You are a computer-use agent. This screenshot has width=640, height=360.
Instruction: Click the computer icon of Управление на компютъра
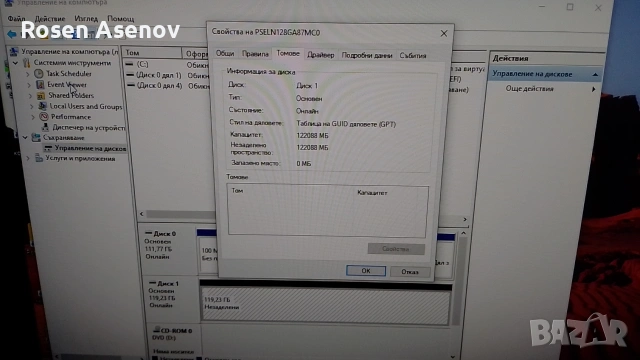tap(14, 51)
